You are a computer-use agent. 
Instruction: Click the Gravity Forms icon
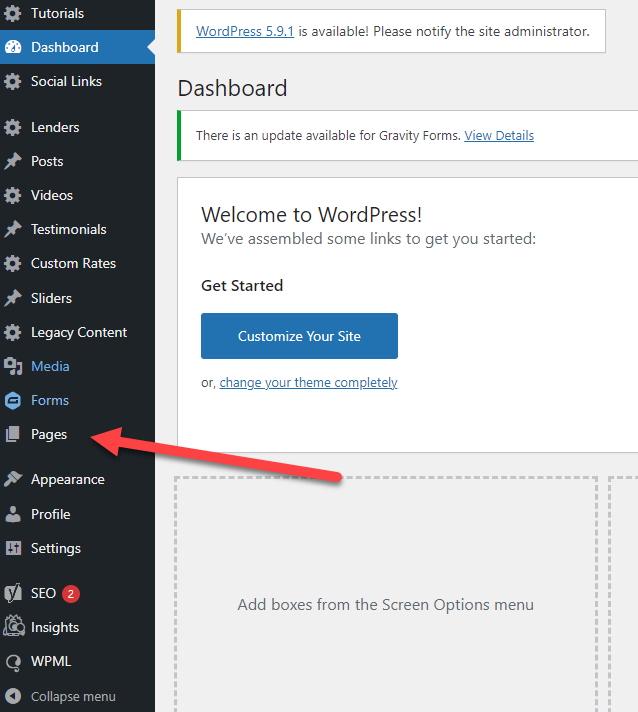click(13, 400)
